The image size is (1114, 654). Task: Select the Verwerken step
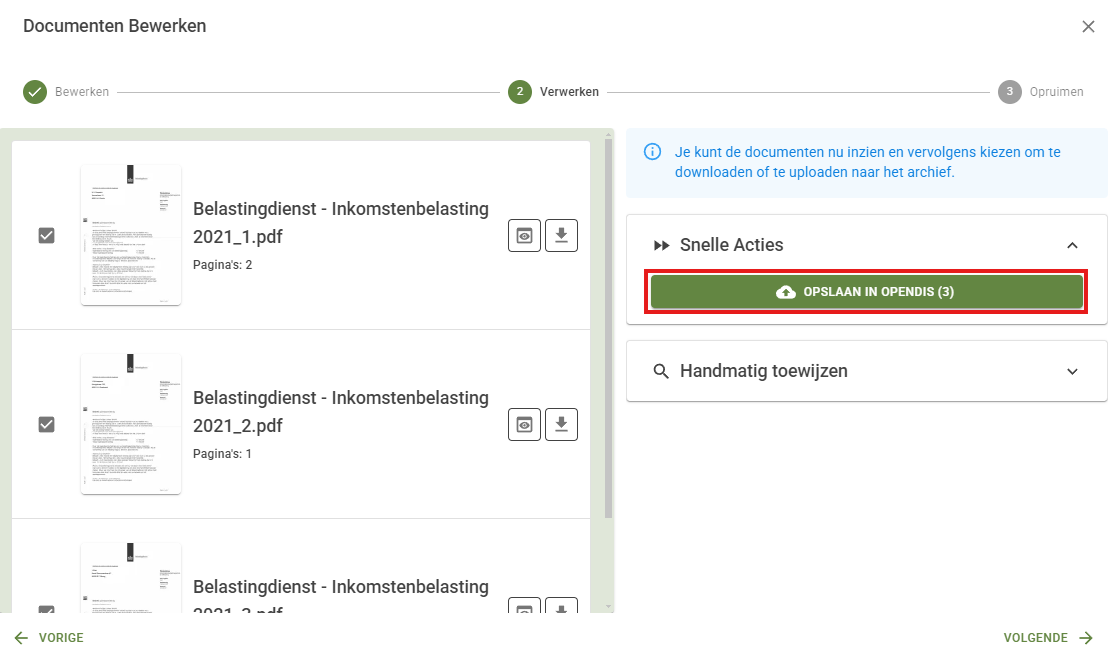coord(519,92)
